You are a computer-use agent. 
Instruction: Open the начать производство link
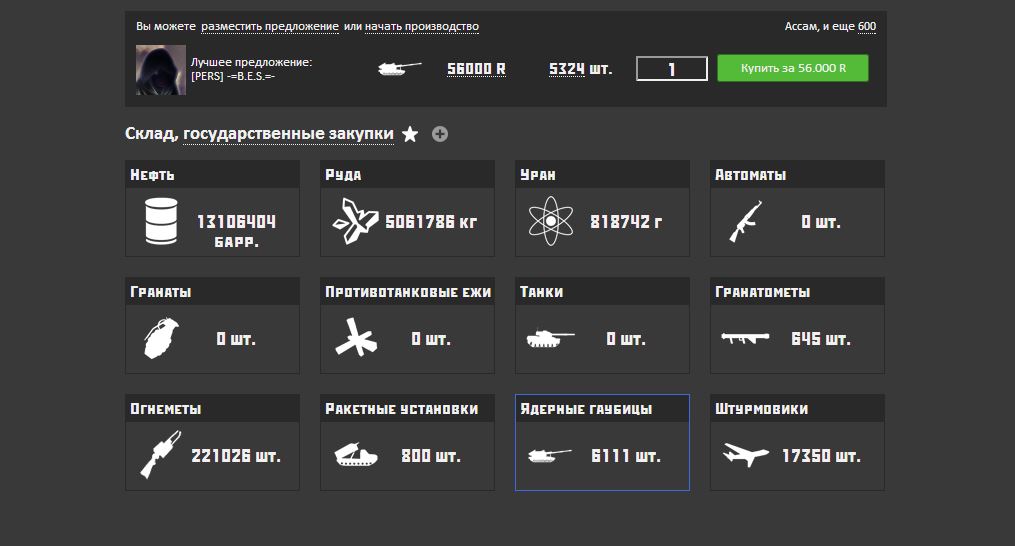click(x=421, y=26)
